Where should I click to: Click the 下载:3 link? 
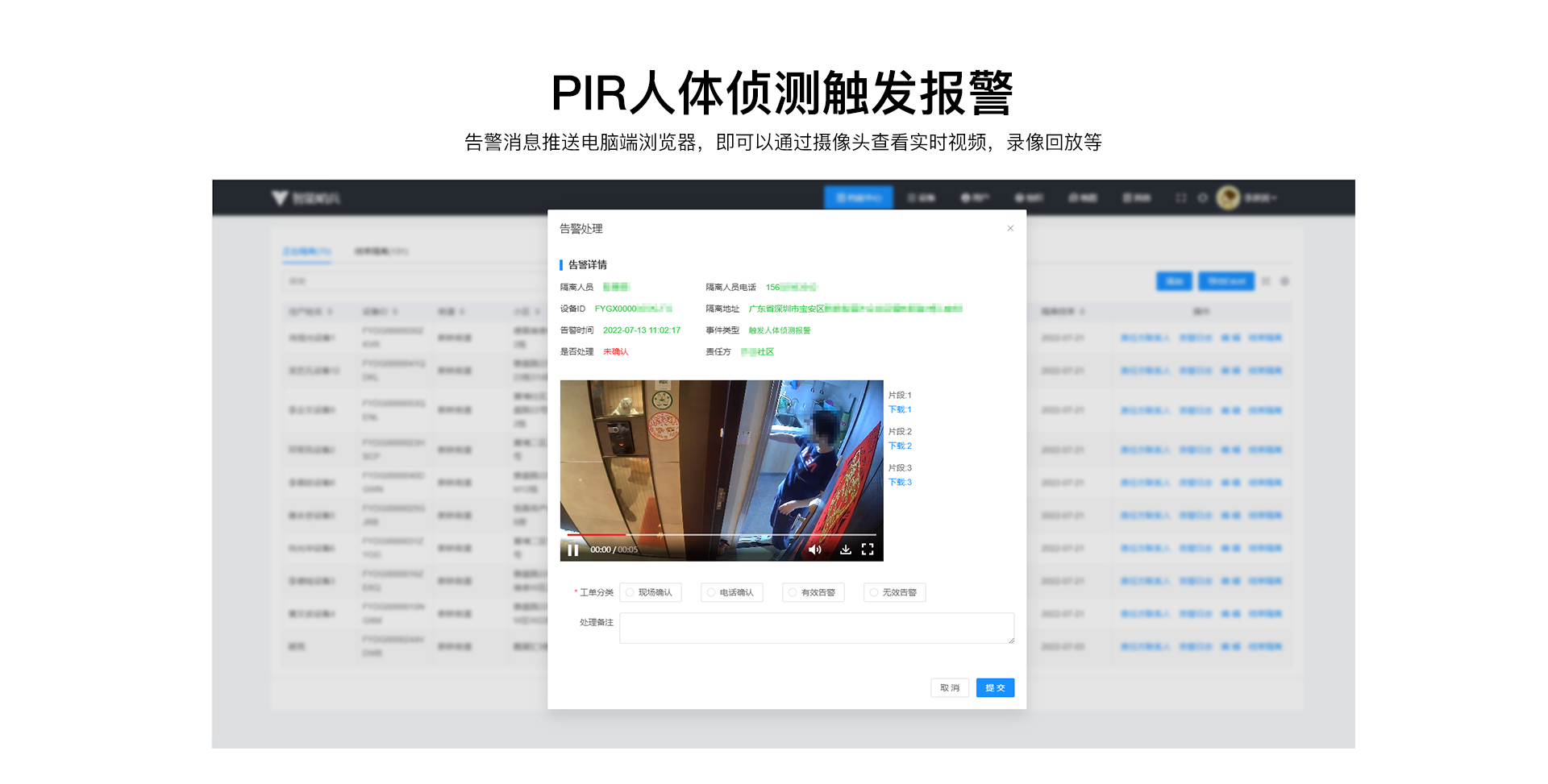[x=900, y=482]
